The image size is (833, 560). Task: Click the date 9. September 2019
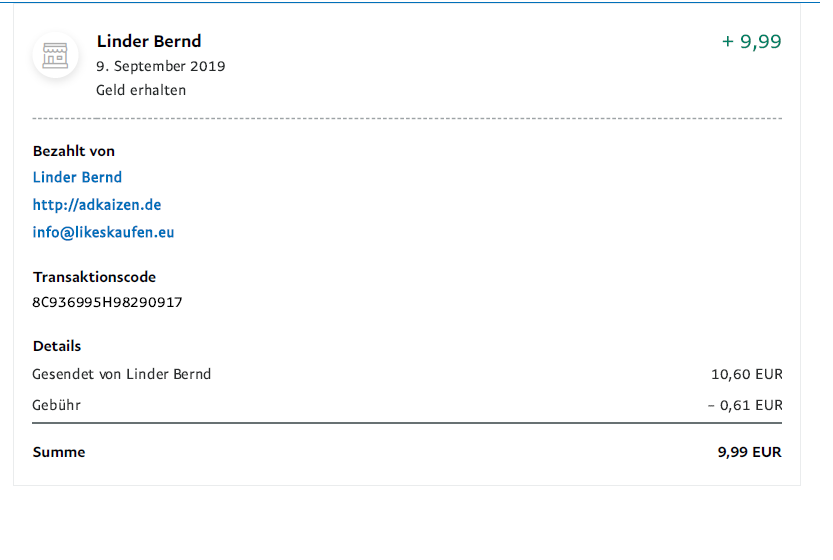click(160, 66)
